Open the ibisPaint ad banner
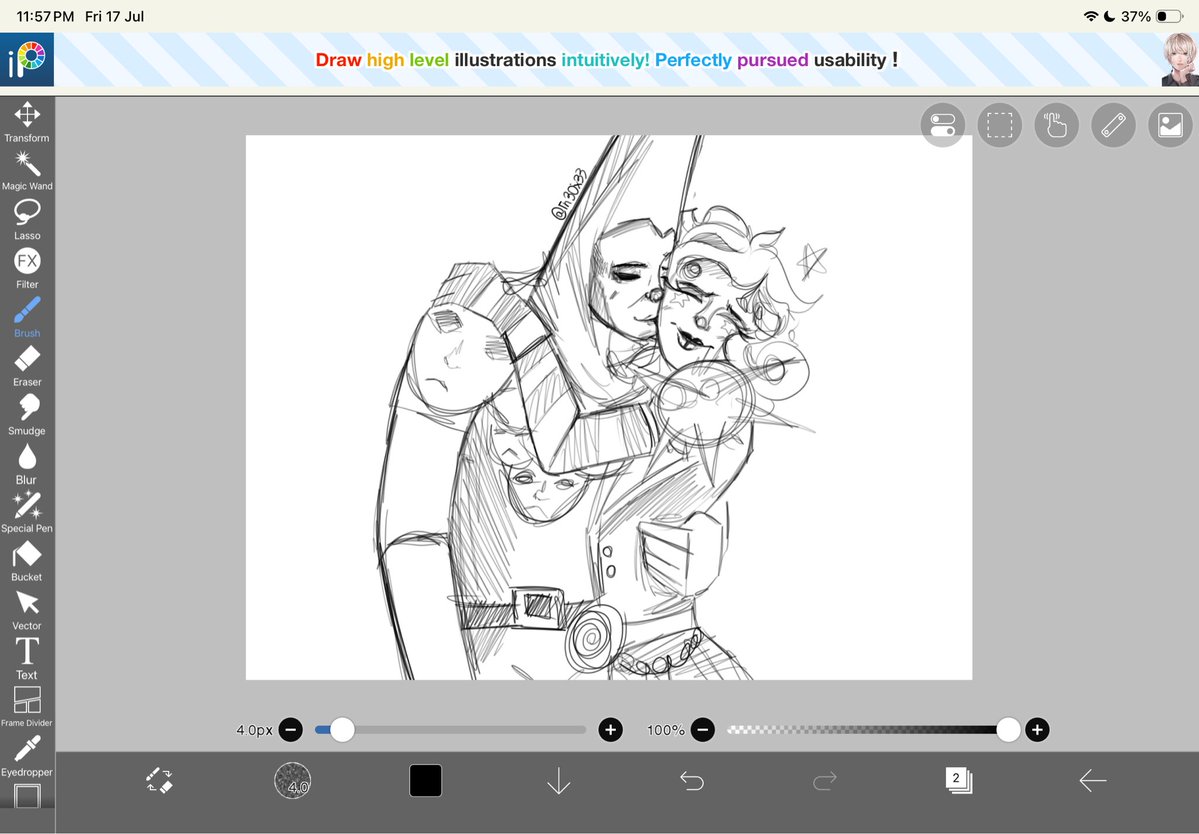 pyautogui.click(x=607, y=60)
